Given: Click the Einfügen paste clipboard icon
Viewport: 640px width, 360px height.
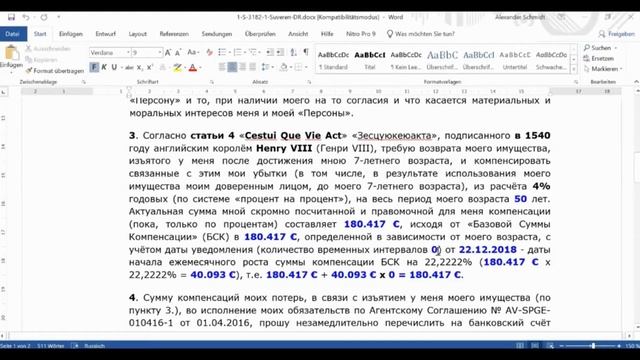Looking at the screenshot, I should 11,53.
